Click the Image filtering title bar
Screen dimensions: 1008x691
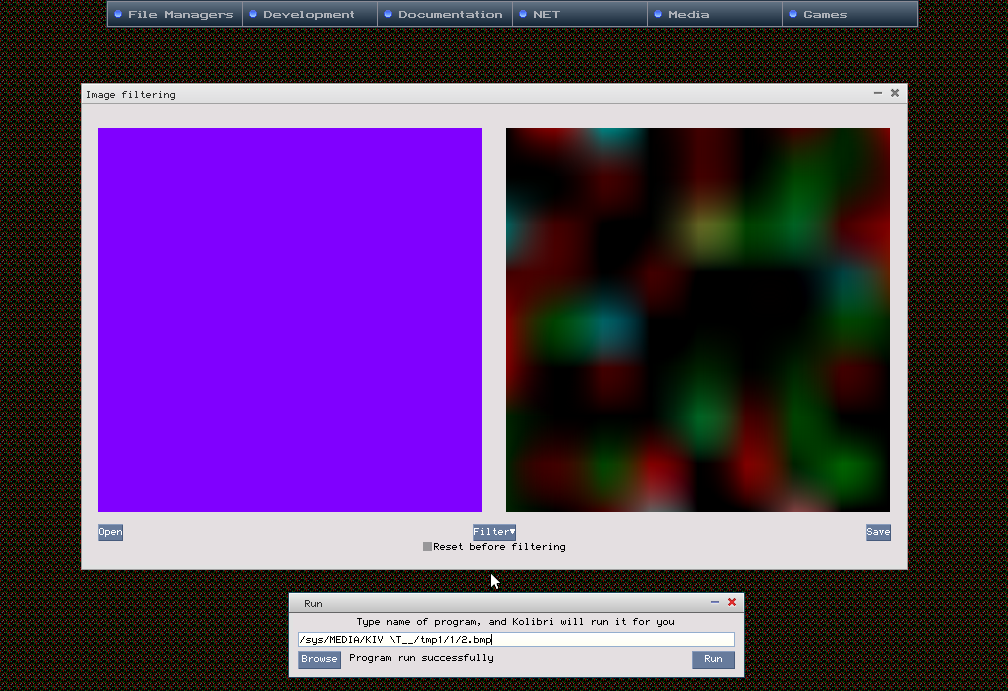(x=450, y=94)
